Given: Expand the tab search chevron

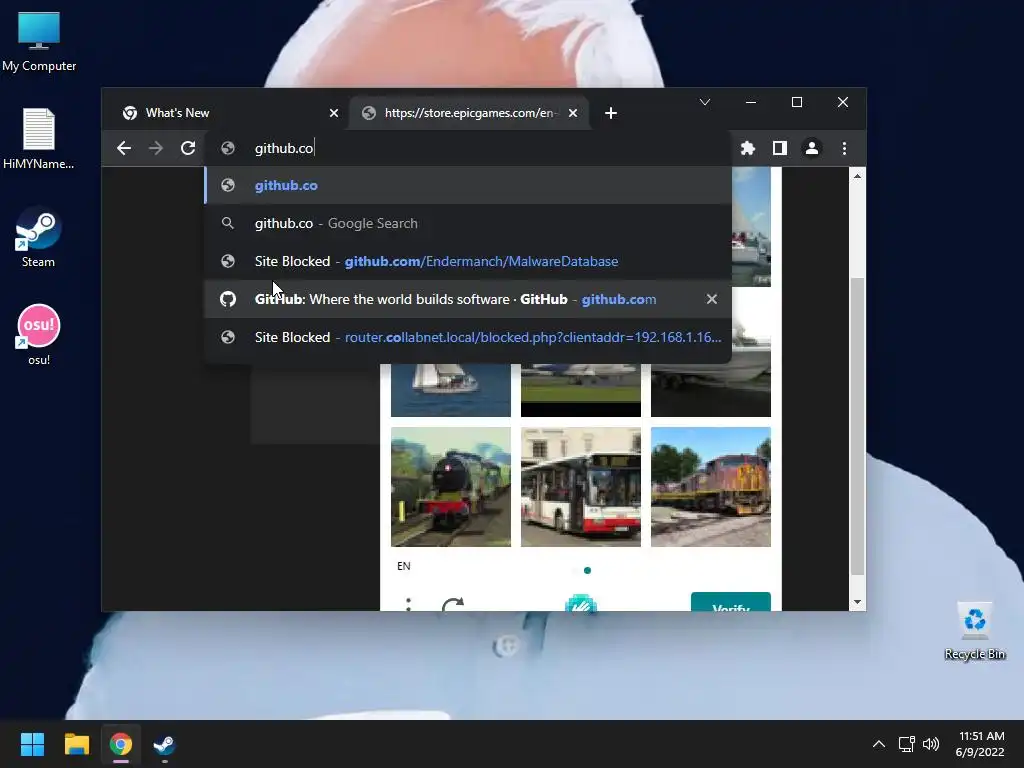Looking at the screenshot, I should 705,102.
